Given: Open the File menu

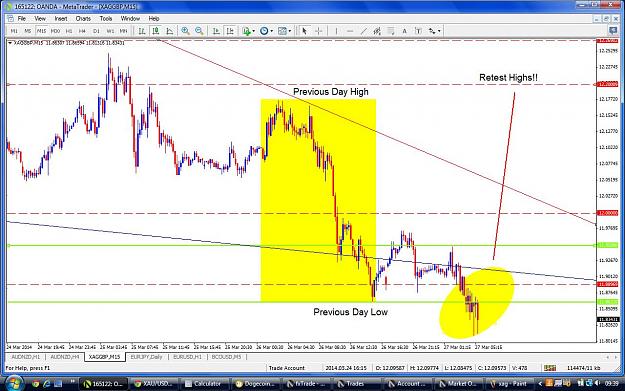Looking at the screenshot, I should [22, 18].
